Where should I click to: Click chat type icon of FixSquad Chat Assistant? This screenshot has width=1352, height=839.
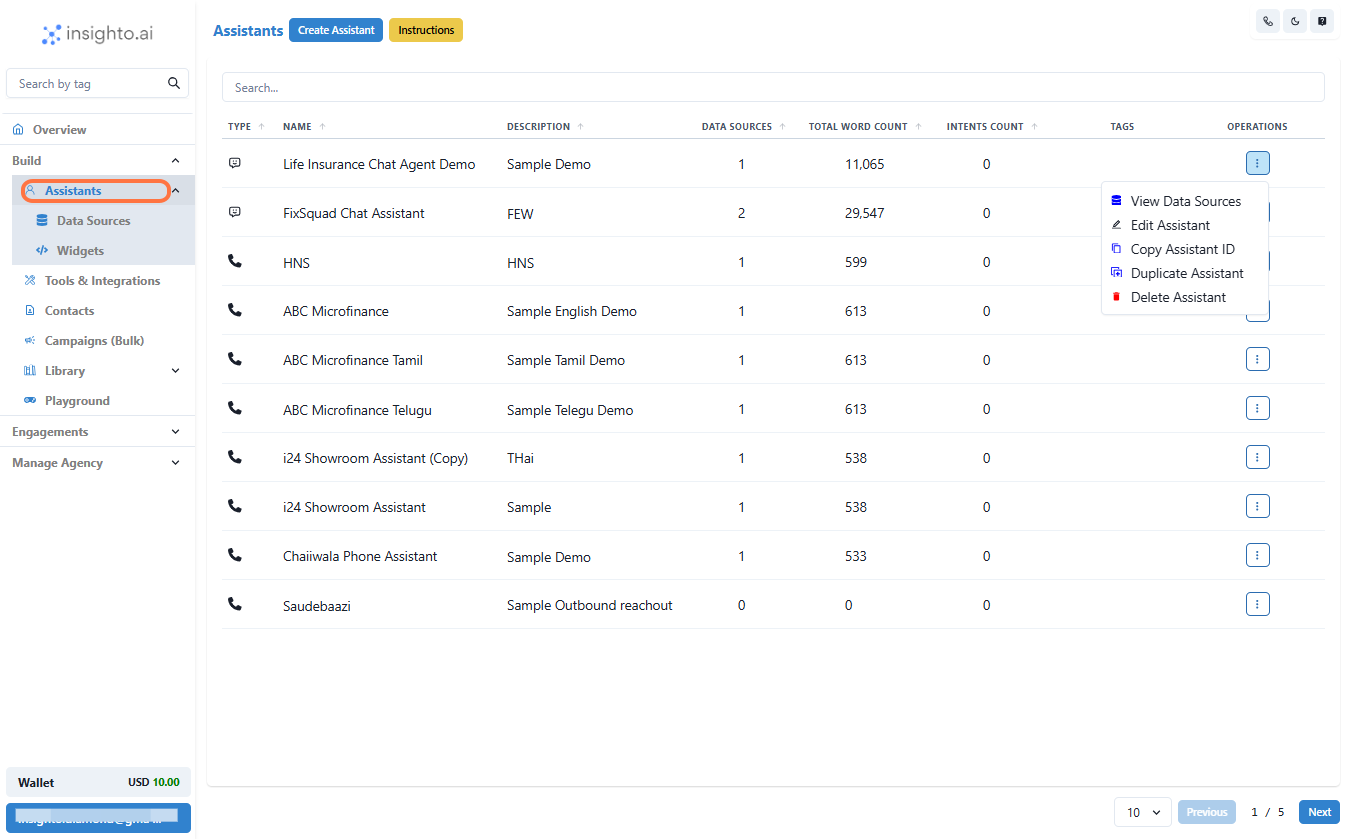click(x=235, y=212)
